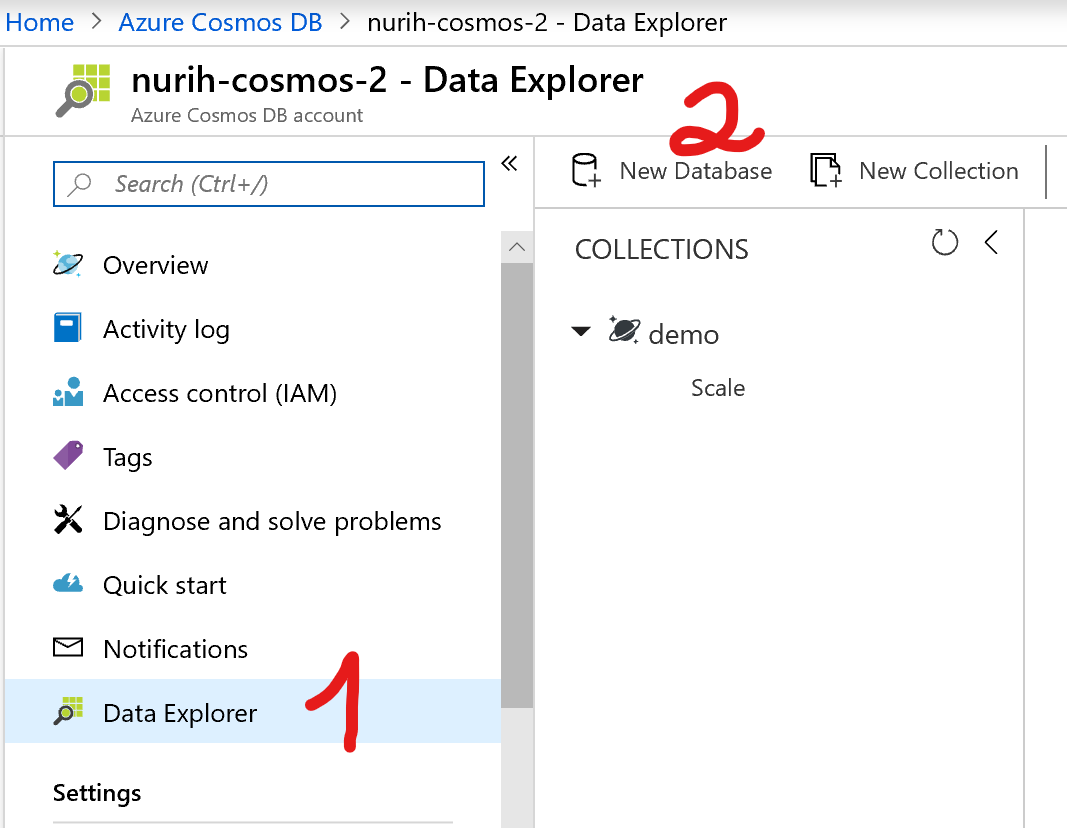
Task: Collapse the Collections pane with chevron
Action: (991, 242)
